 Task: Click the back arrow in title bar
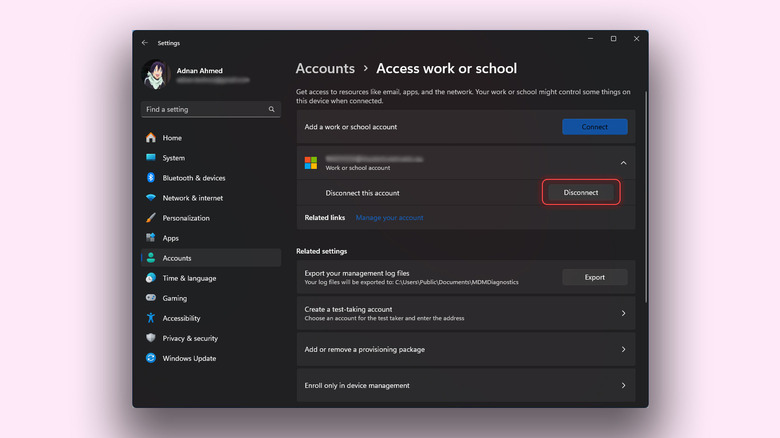[x=145, y=43]
